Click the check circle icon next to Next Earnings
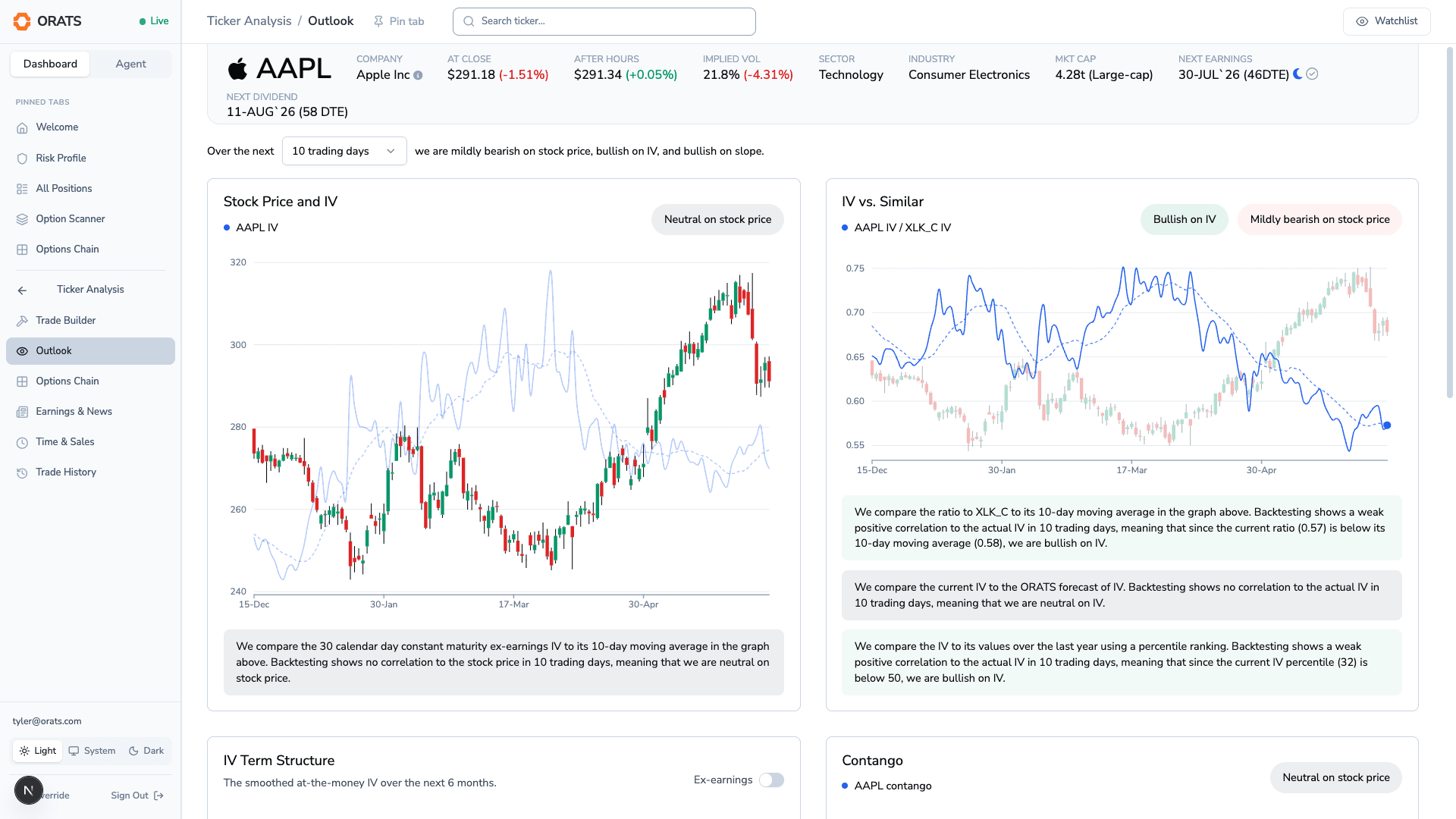Image resolution: width=1456 pixels, height=819 pixels. [x=1313, y=74]
